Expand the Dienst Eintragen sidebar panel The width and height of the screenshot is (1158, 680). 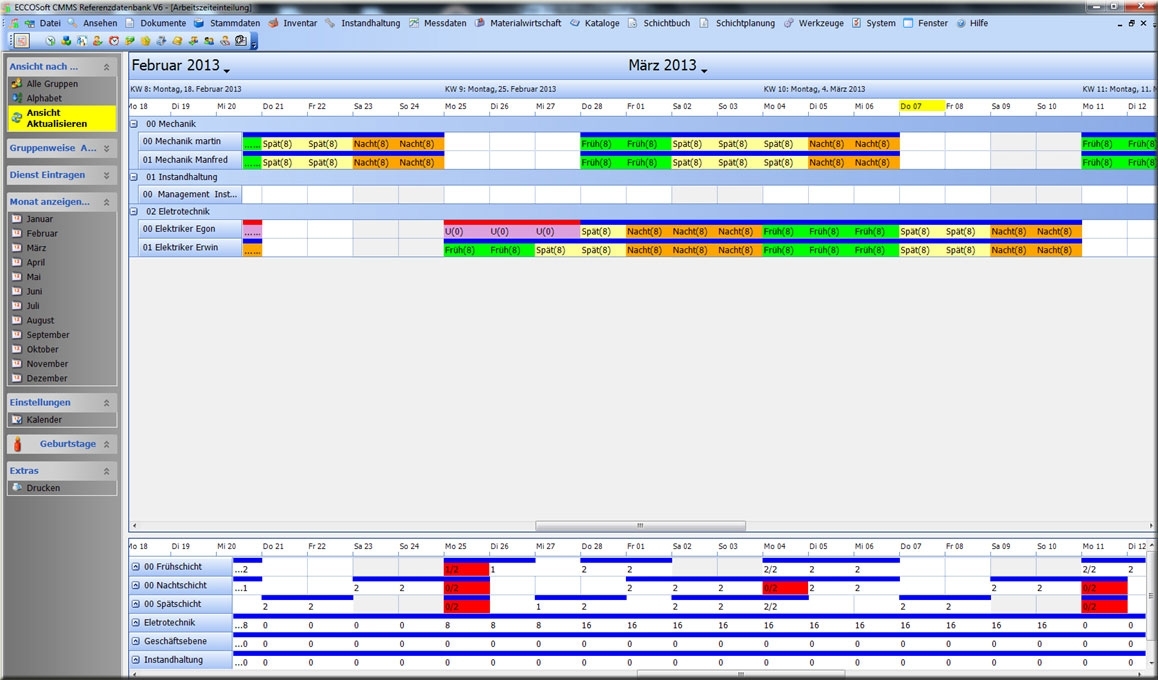pyautogui.click(x=106, y=176)
